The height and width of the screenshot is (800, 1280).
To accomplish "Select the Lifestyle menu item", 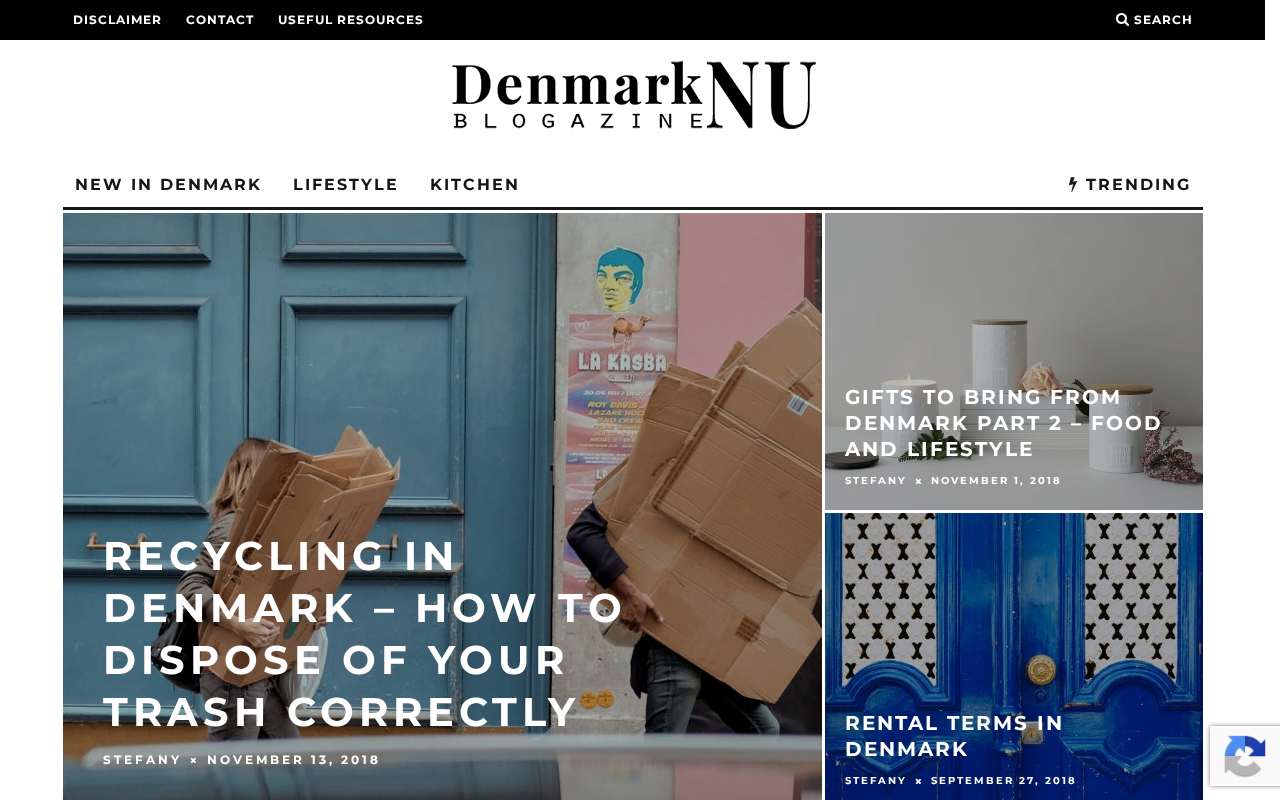I will [x=346, y=184].
